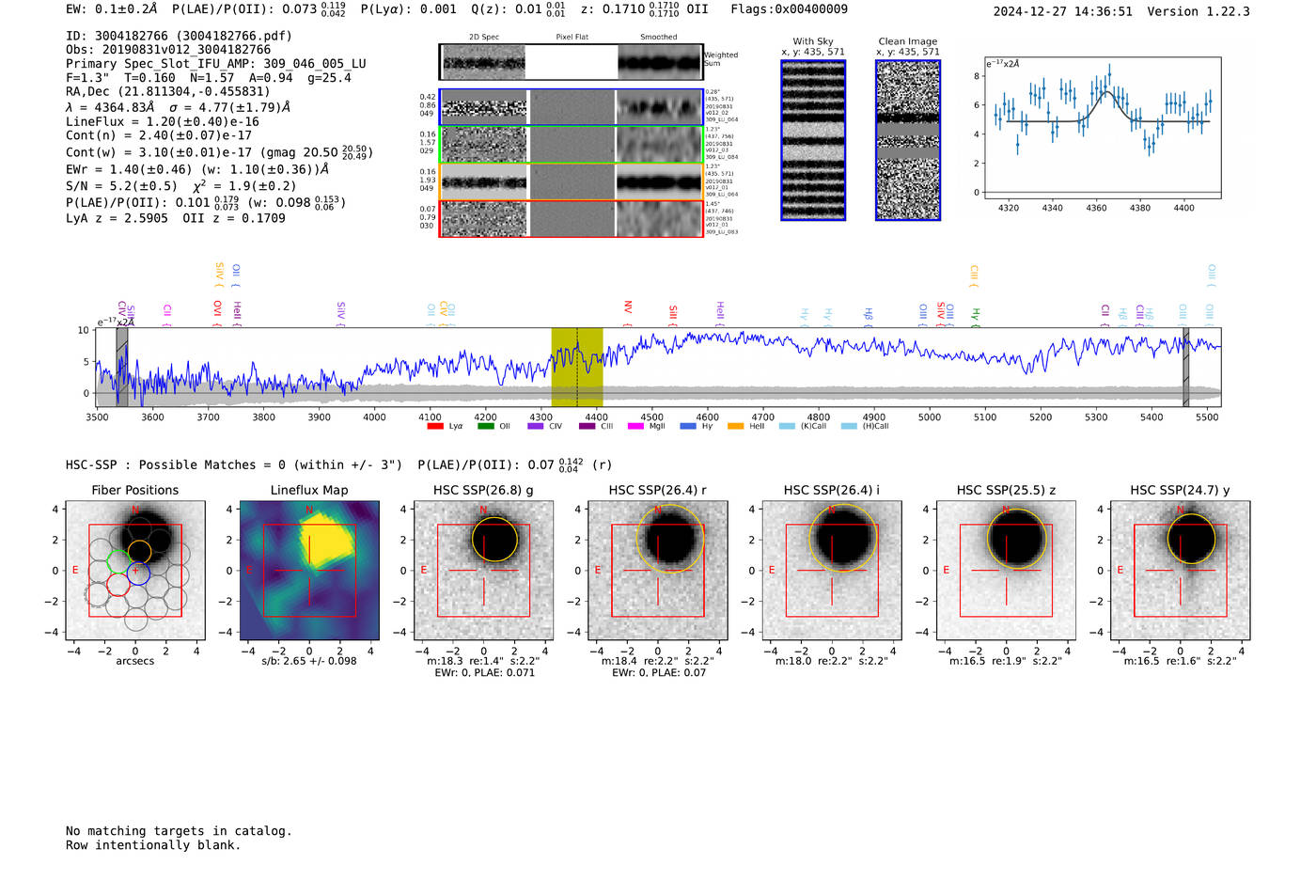Click the orange fiber circle in Fiber Positions
Viewport: 1316px width, 896px height.
[139, 551]
